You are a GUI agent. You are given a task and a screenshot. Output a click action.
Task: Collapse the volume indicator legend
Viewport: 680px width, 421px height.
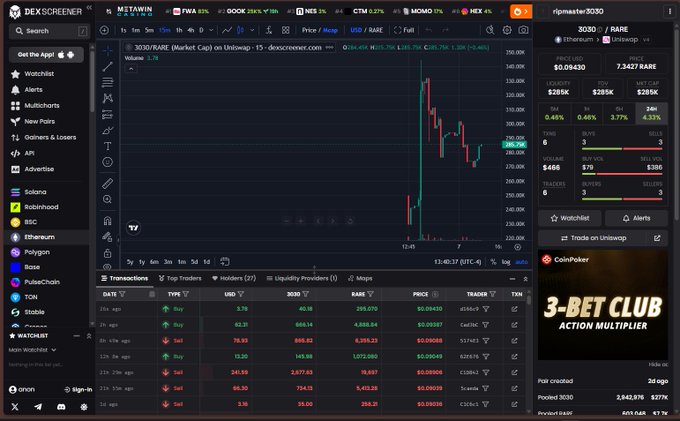click(131, 69)
